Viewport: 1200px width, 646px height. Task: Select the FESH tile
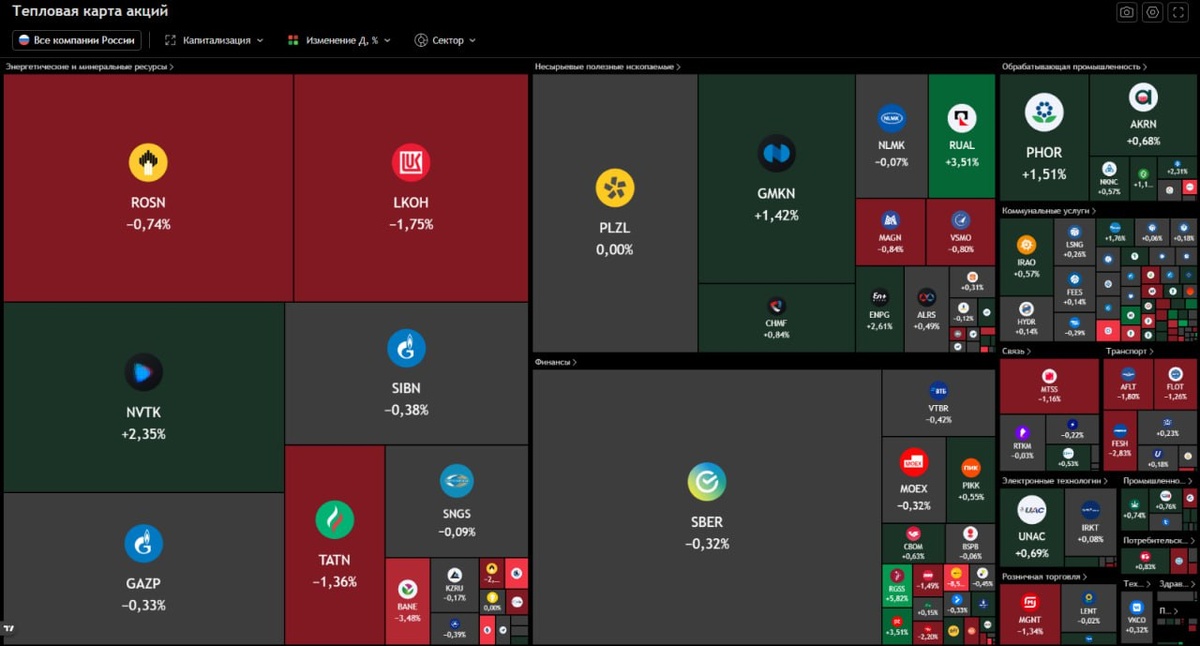click(x=1120, y=441)
